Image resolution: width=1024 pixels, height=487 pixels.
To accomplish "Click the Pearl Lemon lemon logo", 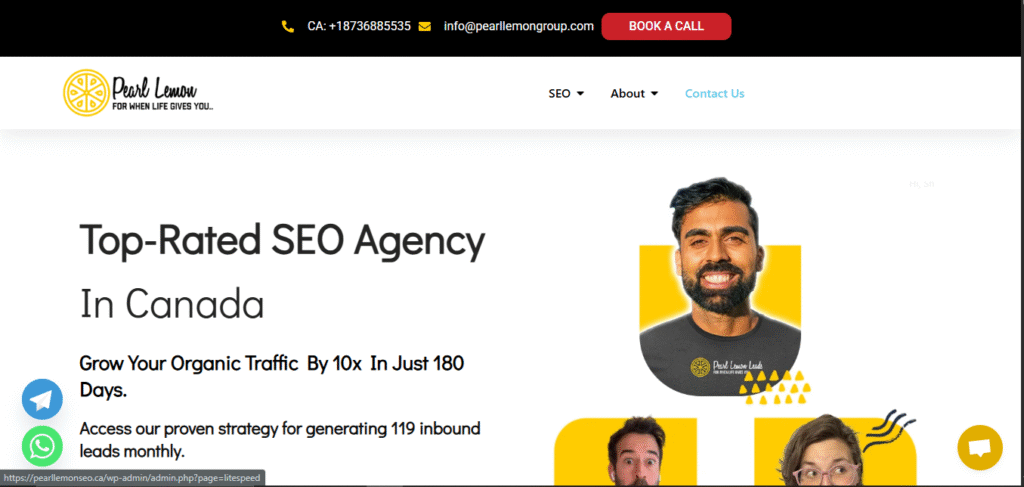I will point(86,93).
